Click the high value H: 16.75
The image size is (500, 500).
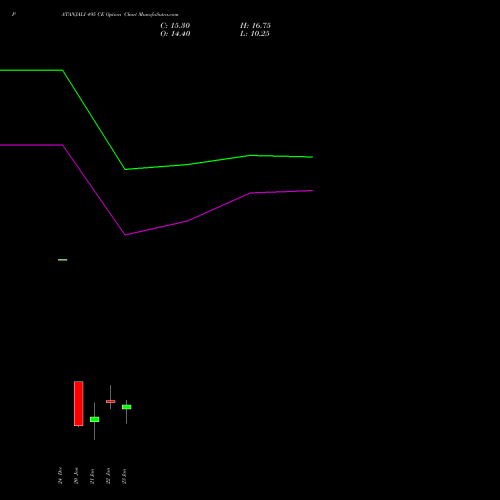[x=255, y=26]
